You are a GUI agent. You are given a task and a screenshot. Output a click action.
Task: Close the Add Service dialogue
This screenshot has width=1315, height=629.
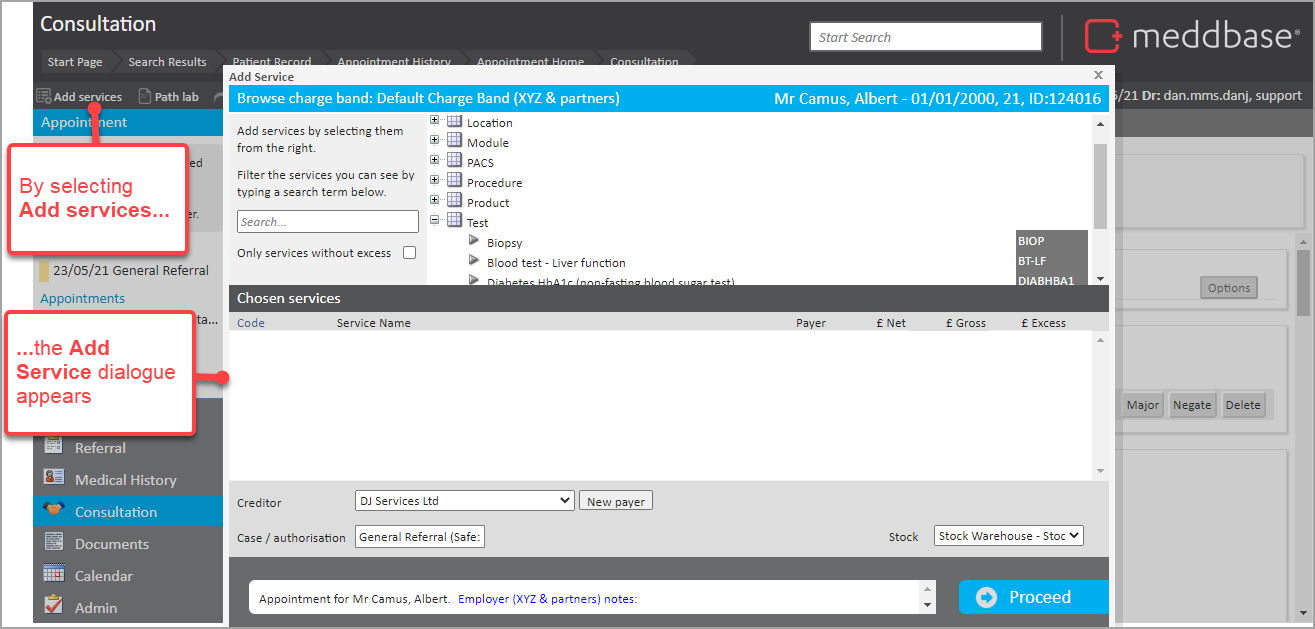coord(1098,75)
